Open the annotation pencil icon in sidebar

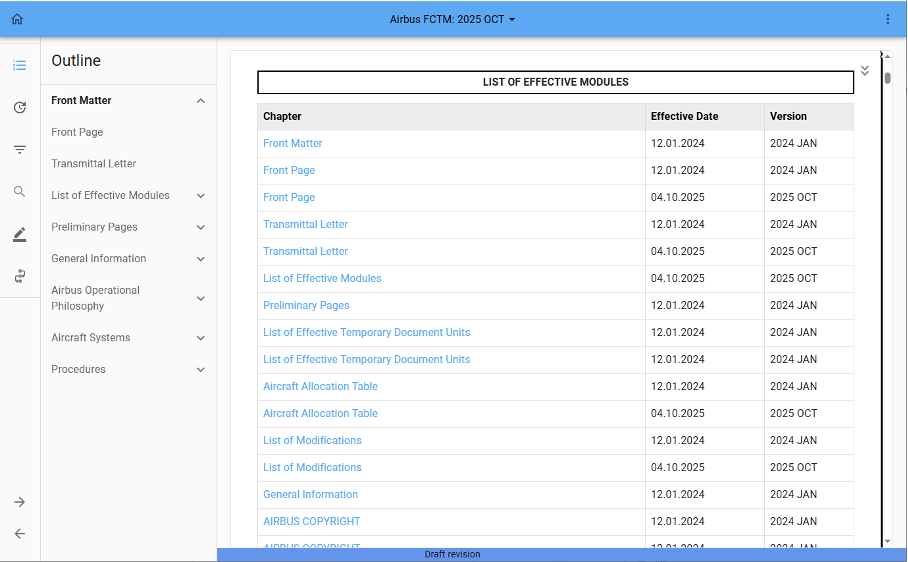coord(20,234)
